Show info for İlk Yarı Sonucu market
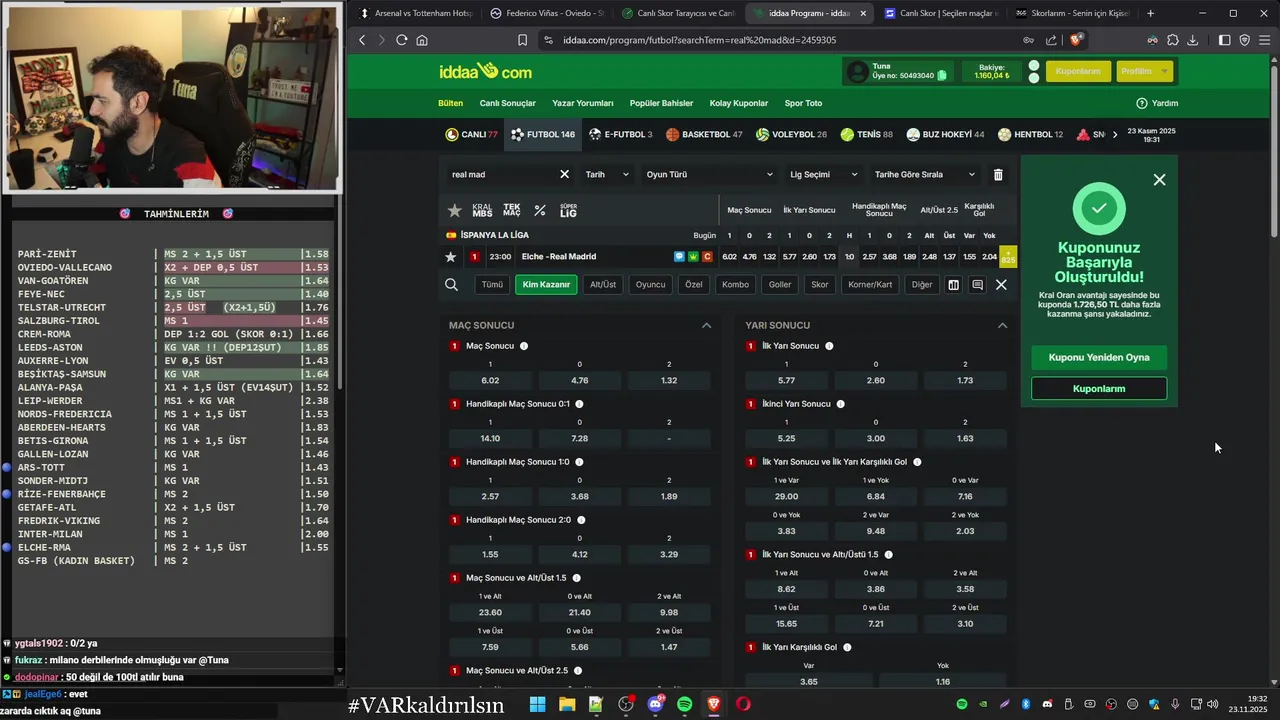 coord(829,346)
